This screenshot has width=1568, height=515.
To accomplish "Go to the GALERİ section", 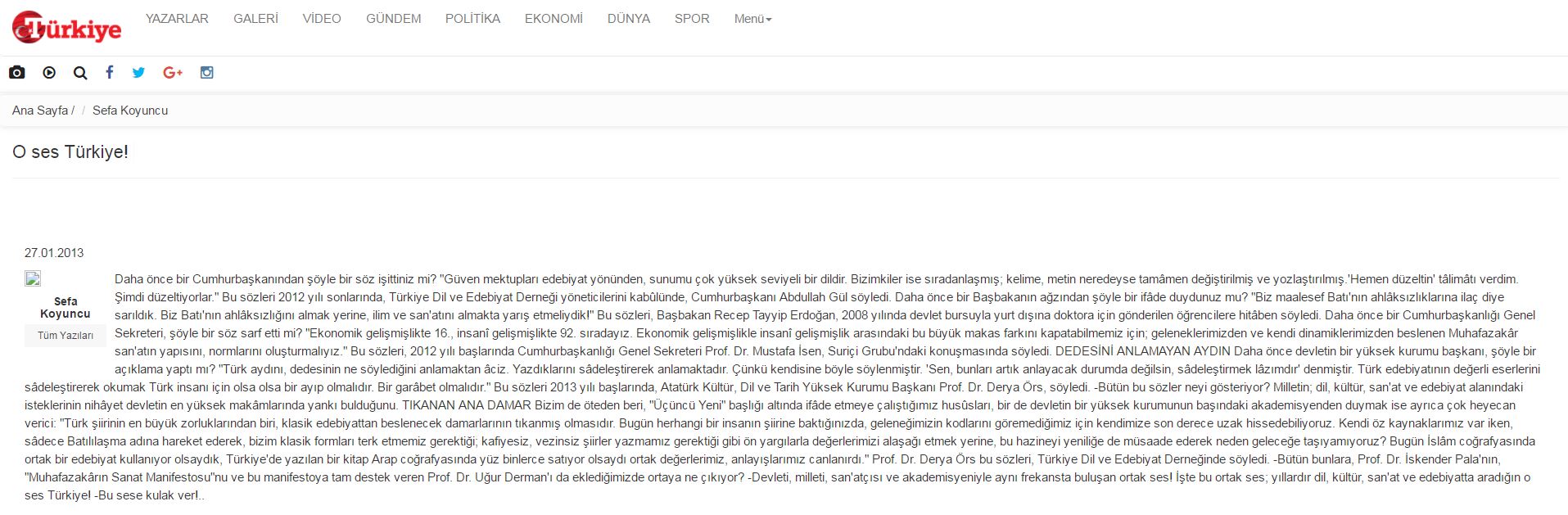I will 255,19.
